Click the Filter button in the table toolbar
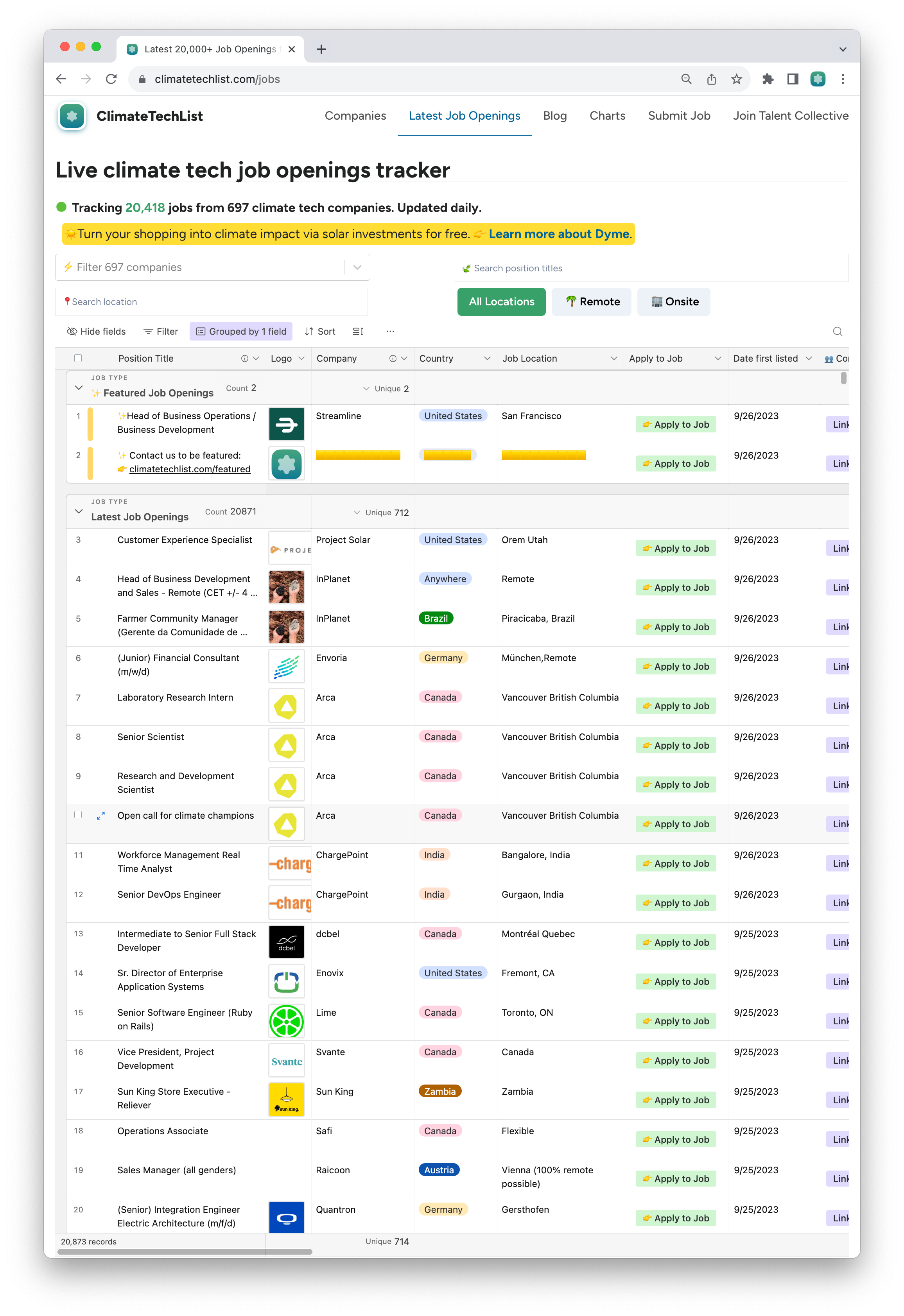Image resolution: width=904 pixels, height=1316 pixels. point(161,331)
